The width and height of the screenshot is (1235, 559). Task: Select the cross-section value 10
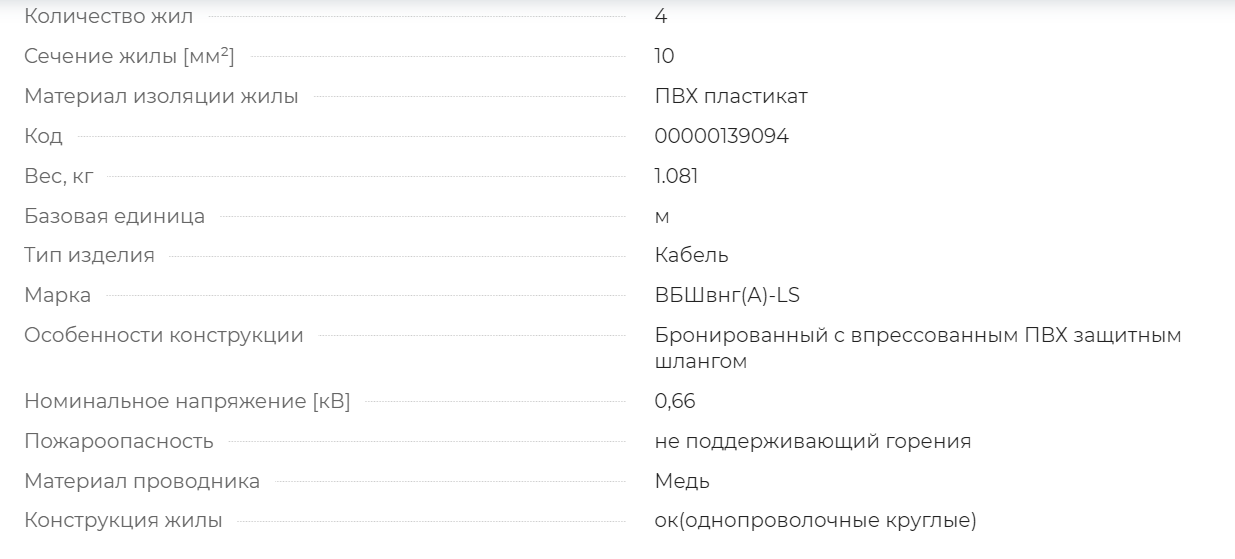665,56
